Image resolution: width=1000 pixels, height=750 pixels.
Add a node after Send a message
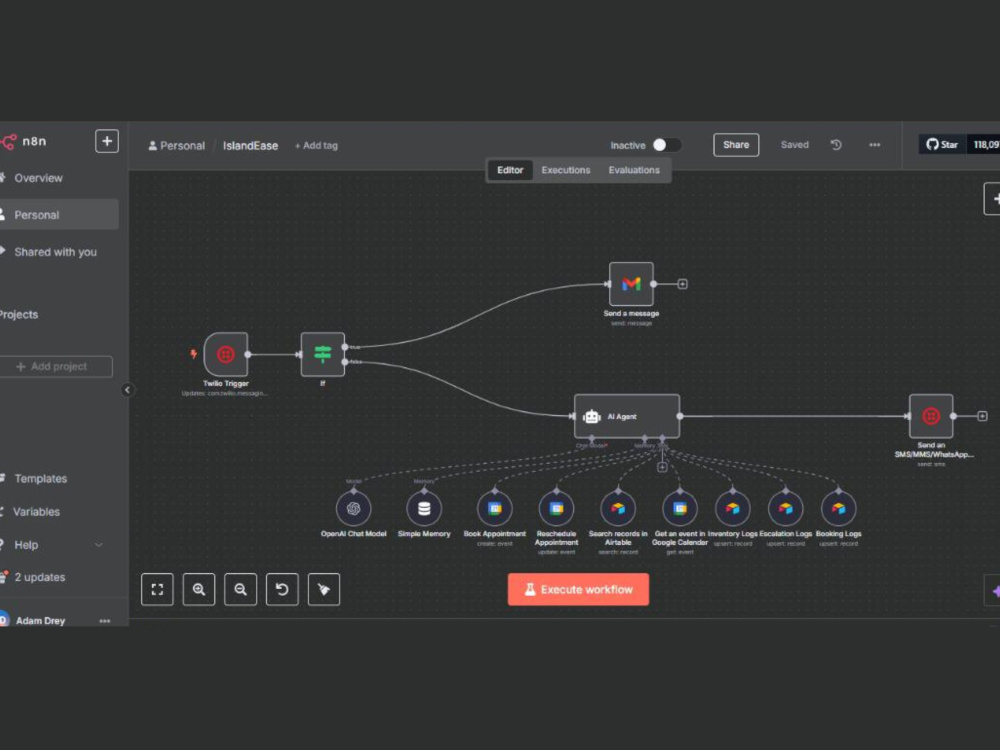(x=682, y=284)
